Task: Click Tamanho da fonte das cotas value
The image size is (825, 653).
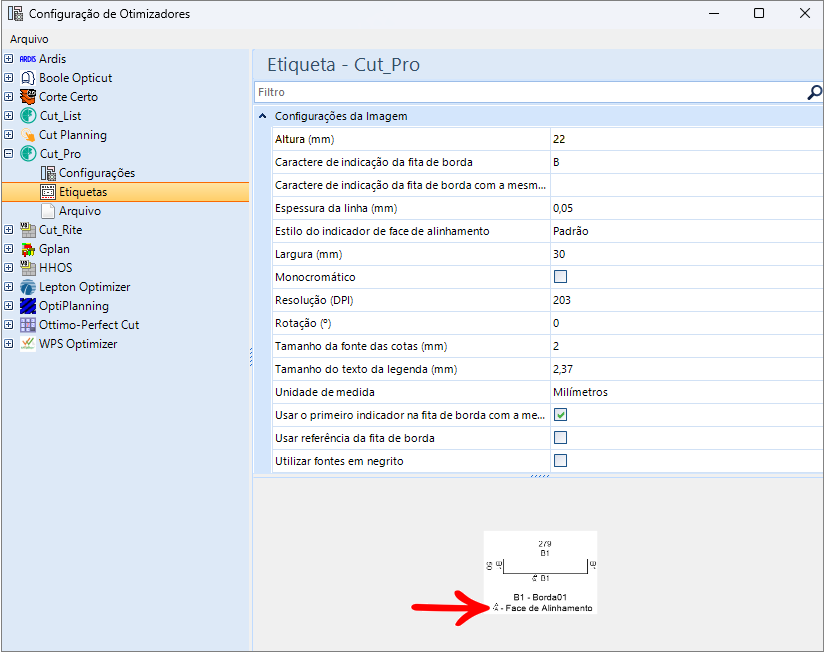Action: [x=686, y=346]
